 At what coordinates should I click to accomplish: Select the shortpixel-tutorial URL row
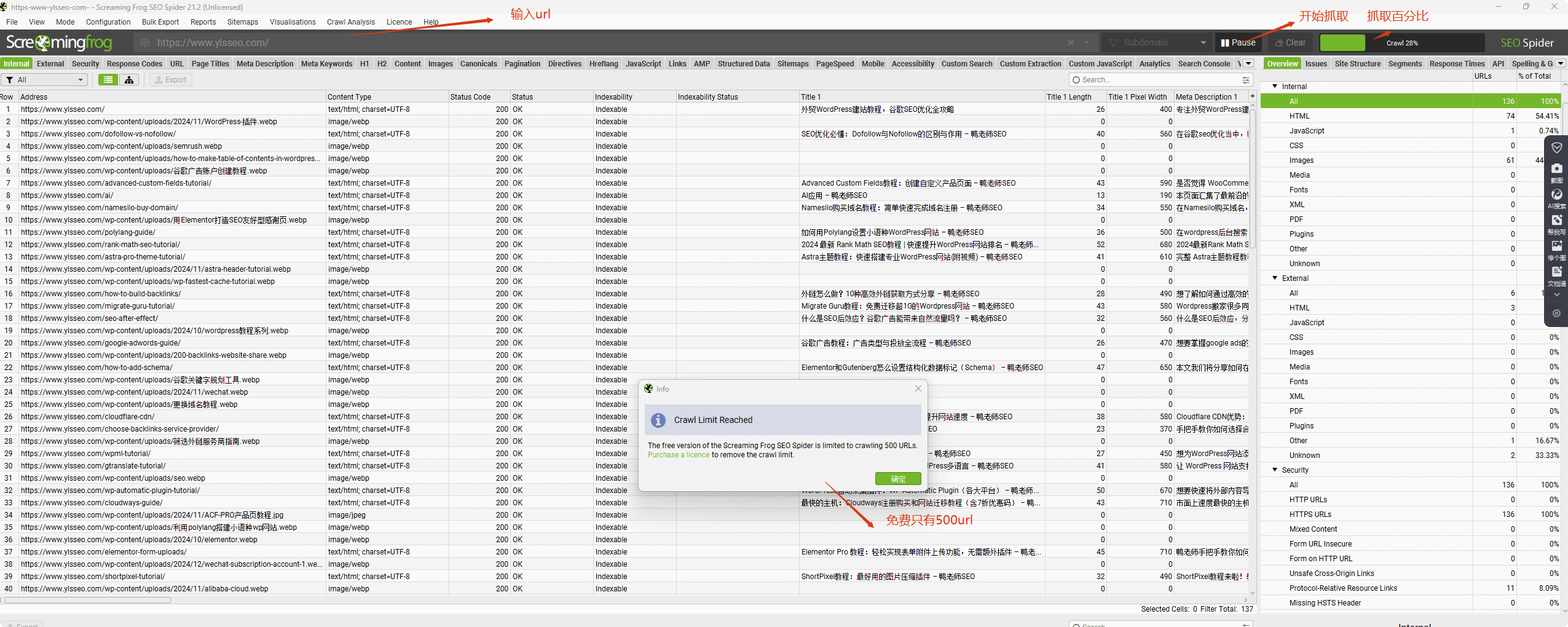click(625, 577)
